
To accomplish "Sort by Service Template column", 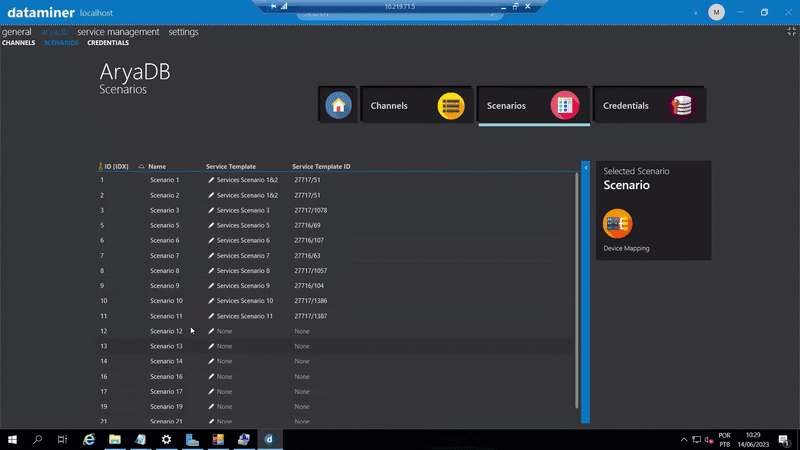I will (231, 166).
